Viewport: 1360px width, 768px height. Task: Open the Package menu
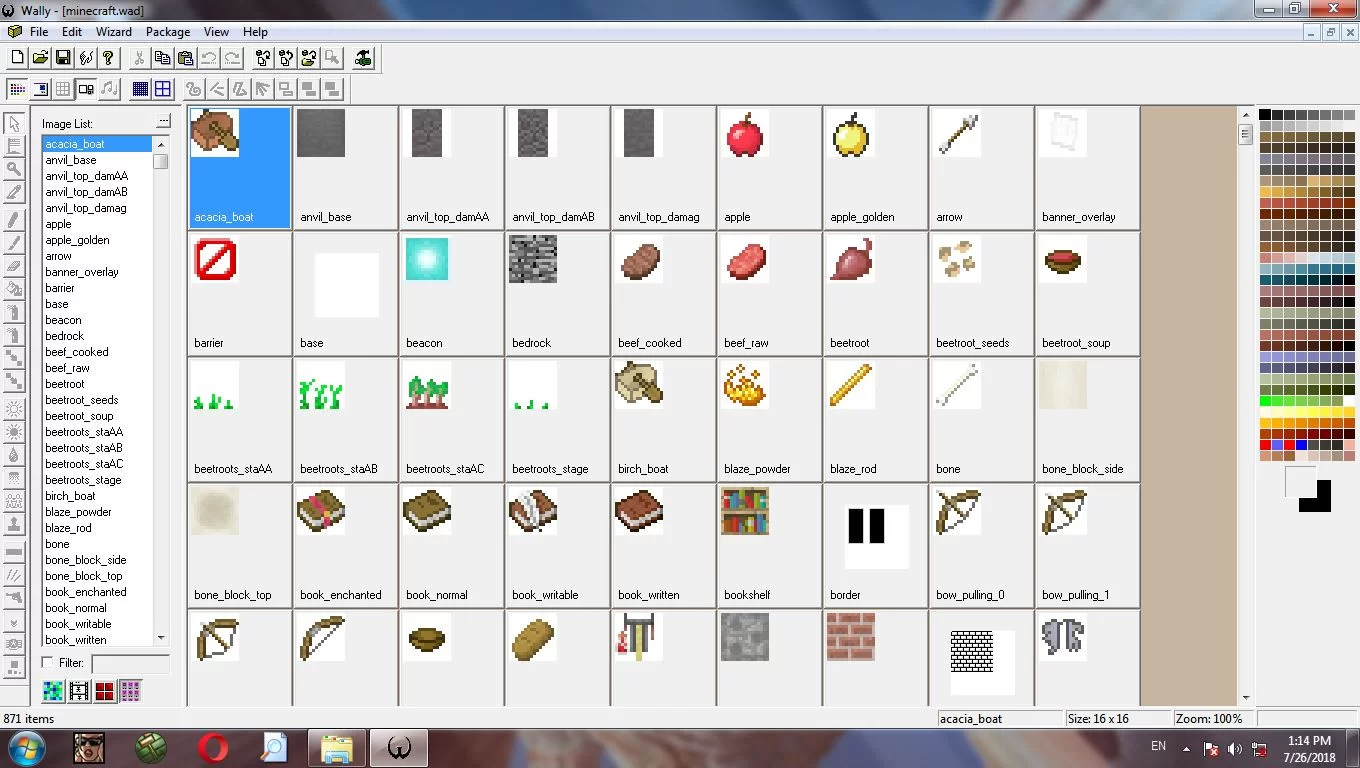pos(169,32)
